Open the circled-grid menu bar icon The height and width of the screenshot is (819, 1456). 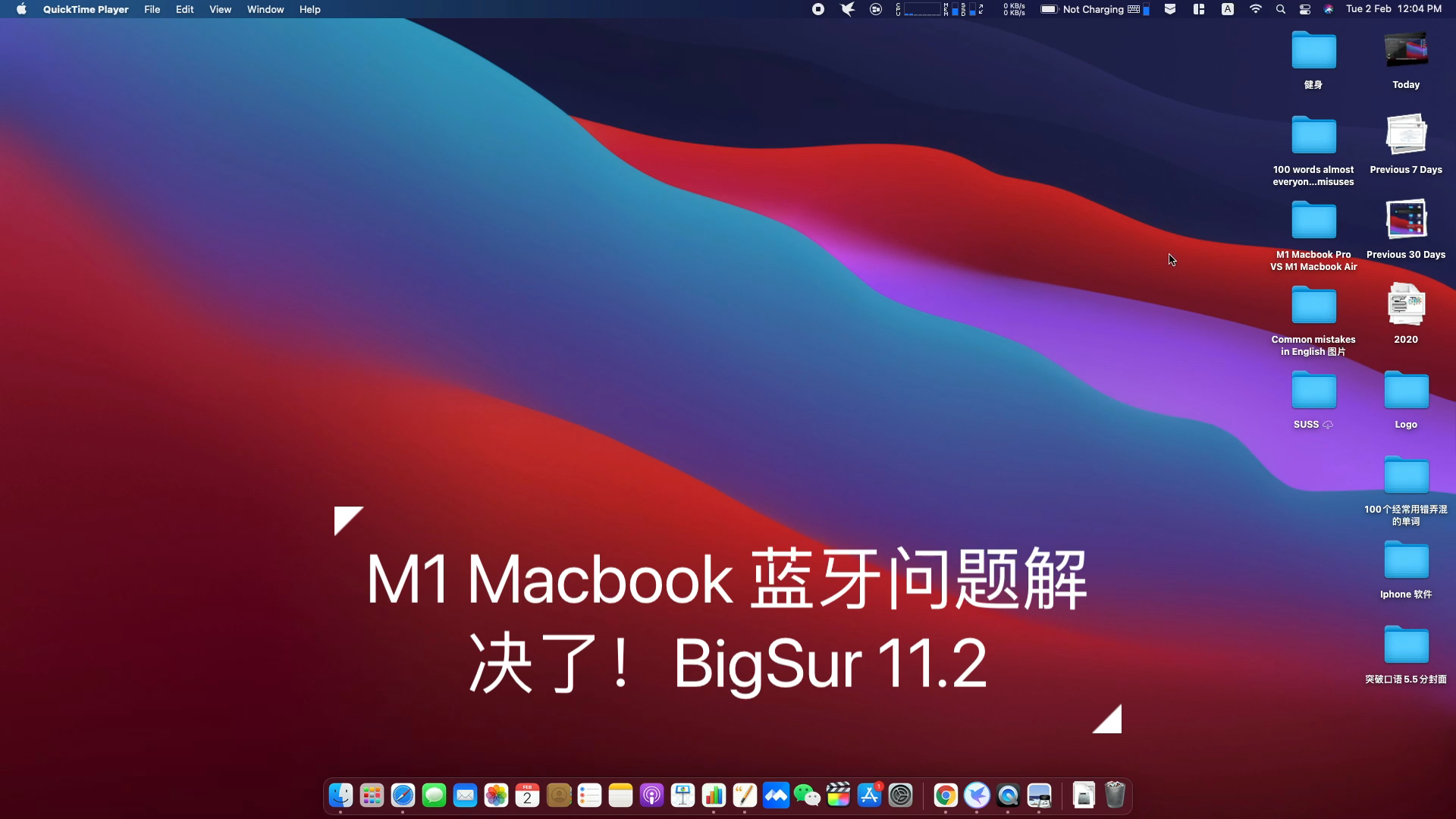876,9
